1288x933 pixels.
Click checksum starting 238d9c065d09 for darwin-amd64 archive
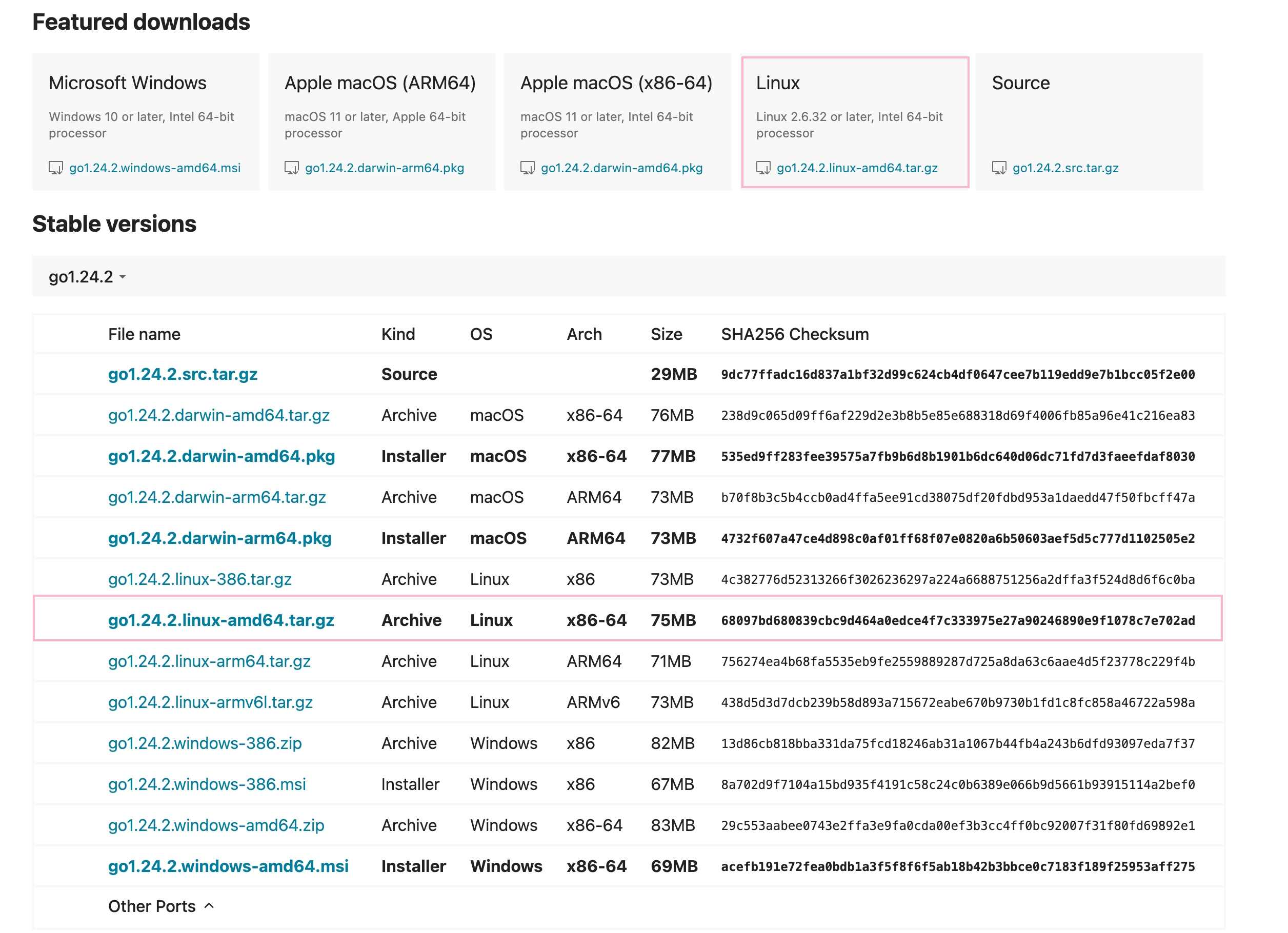click(957, 415)
